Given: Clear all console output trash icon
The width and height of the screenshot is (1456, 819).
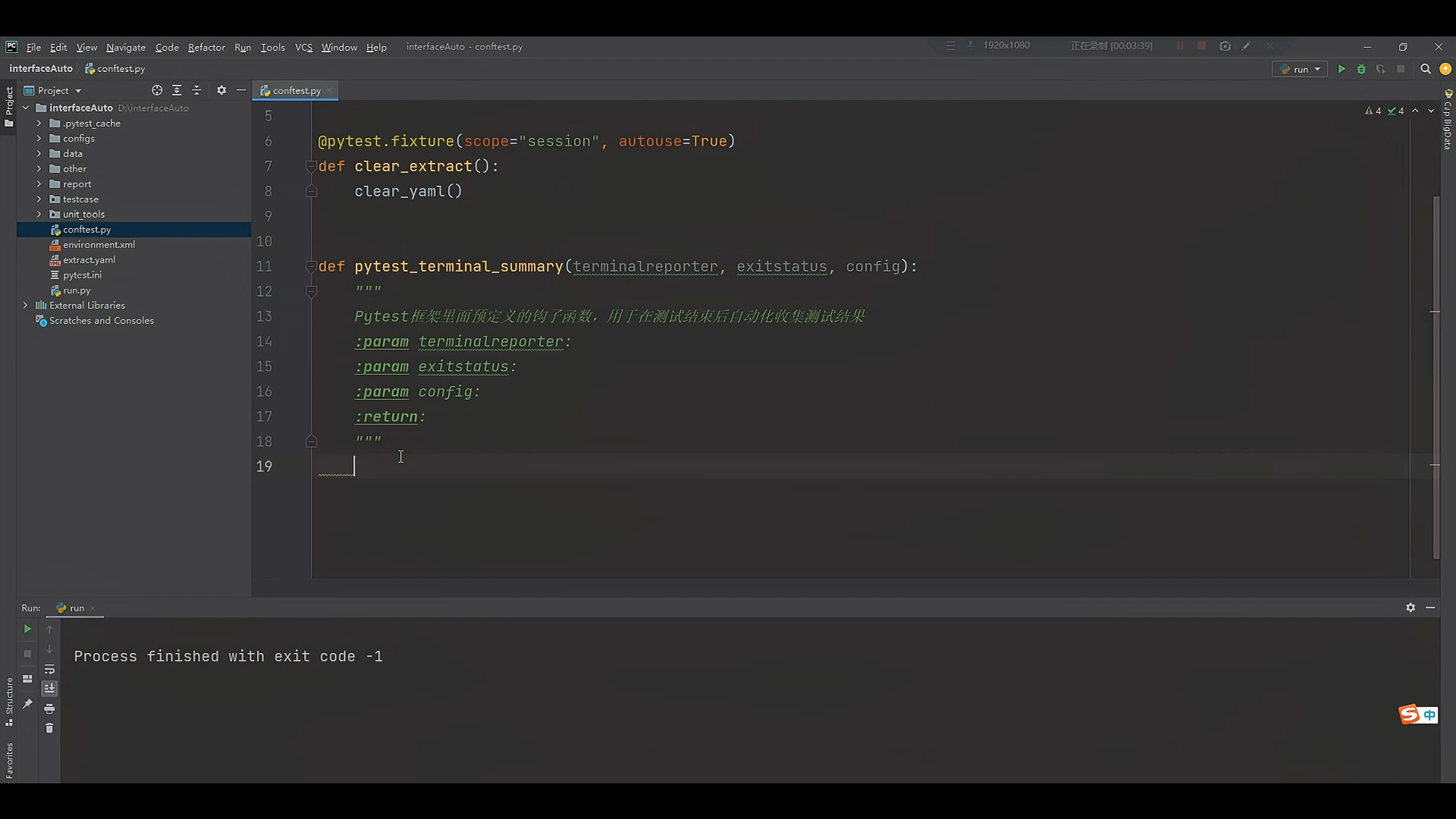Looking at the screenshot, I should (x=49, y=728).
